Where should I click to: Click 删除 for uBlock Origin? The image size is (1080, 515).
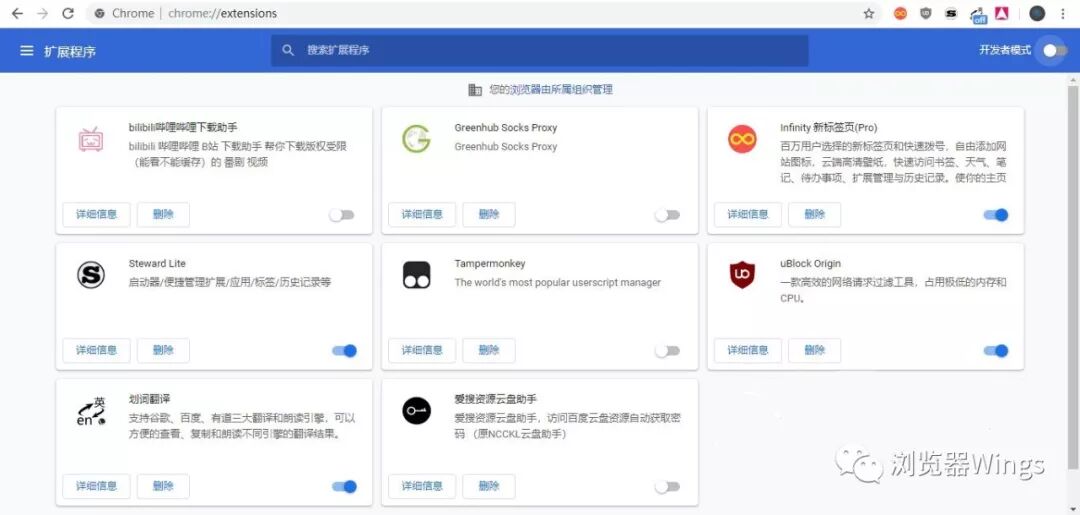click(815, 350)
